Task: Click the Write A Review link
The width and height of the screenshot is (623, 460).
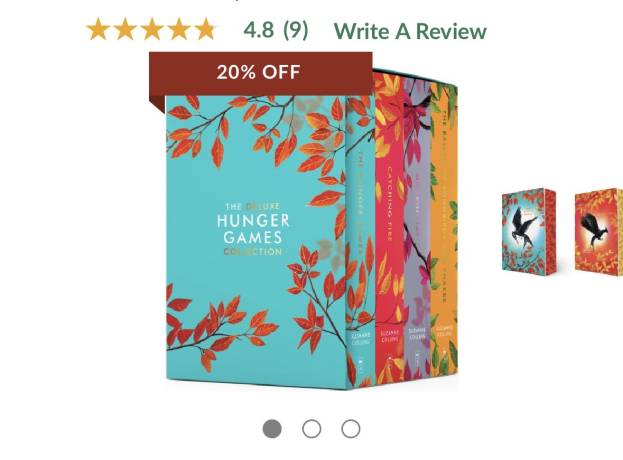Action: click(410, 31)
